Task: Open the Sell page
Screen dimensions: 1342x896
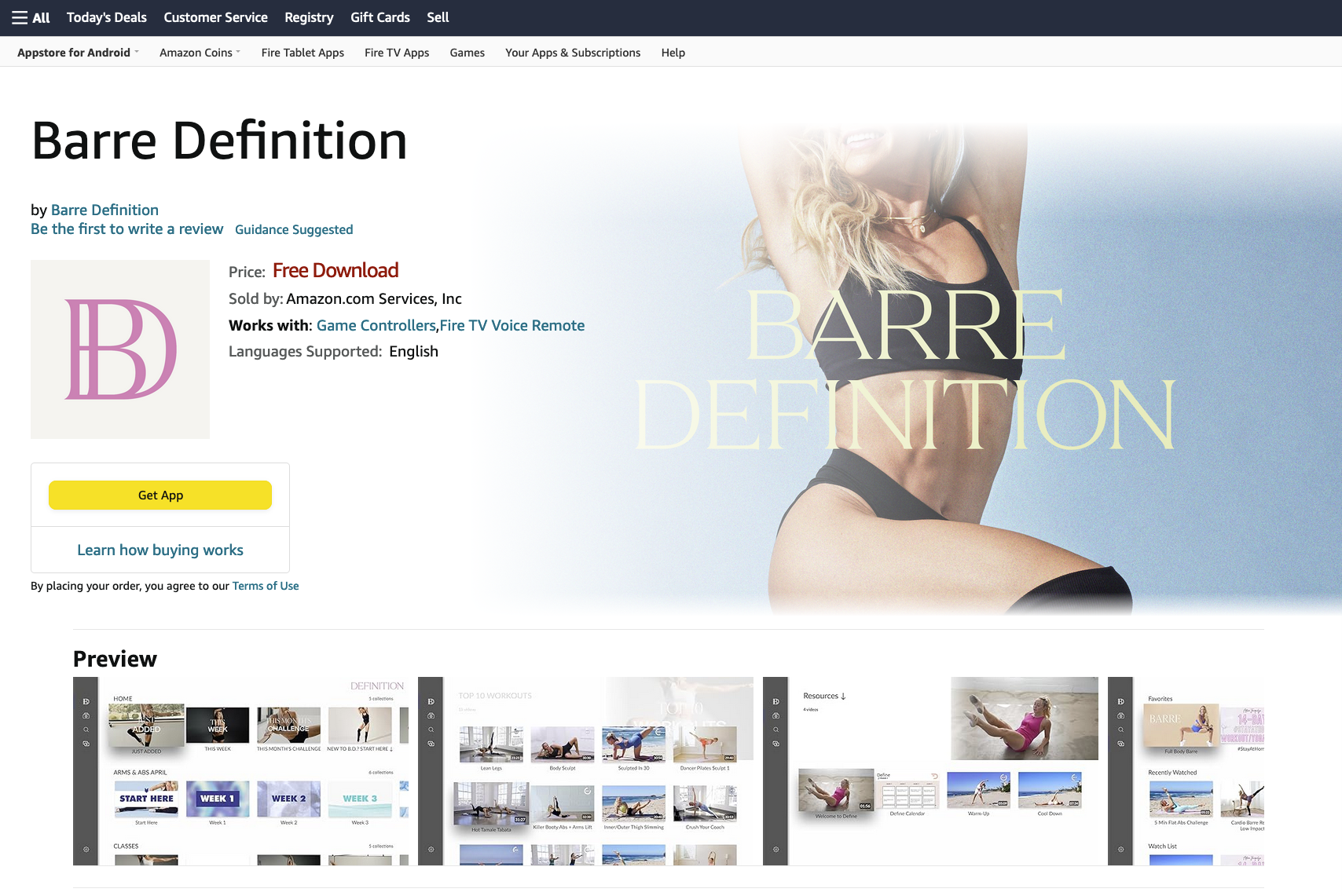Action: [x=438, y=17]
